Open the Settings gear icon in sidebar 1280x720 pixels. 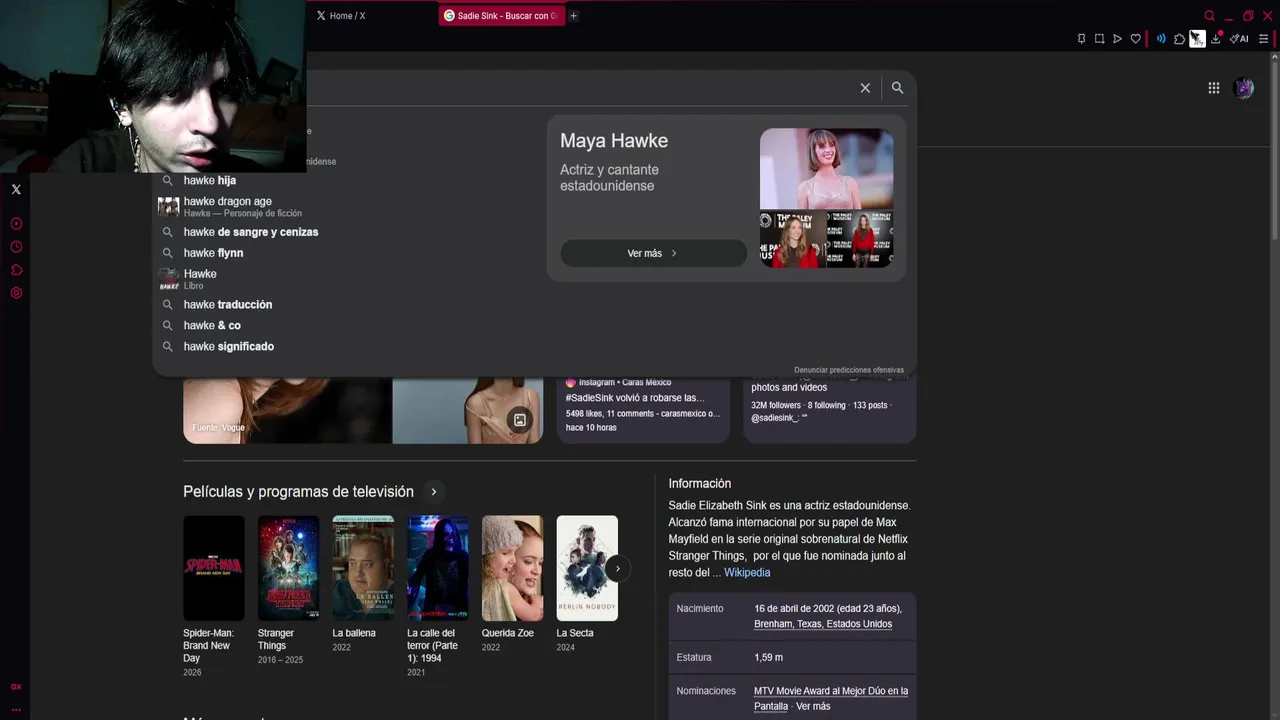[x=16, y=293]
